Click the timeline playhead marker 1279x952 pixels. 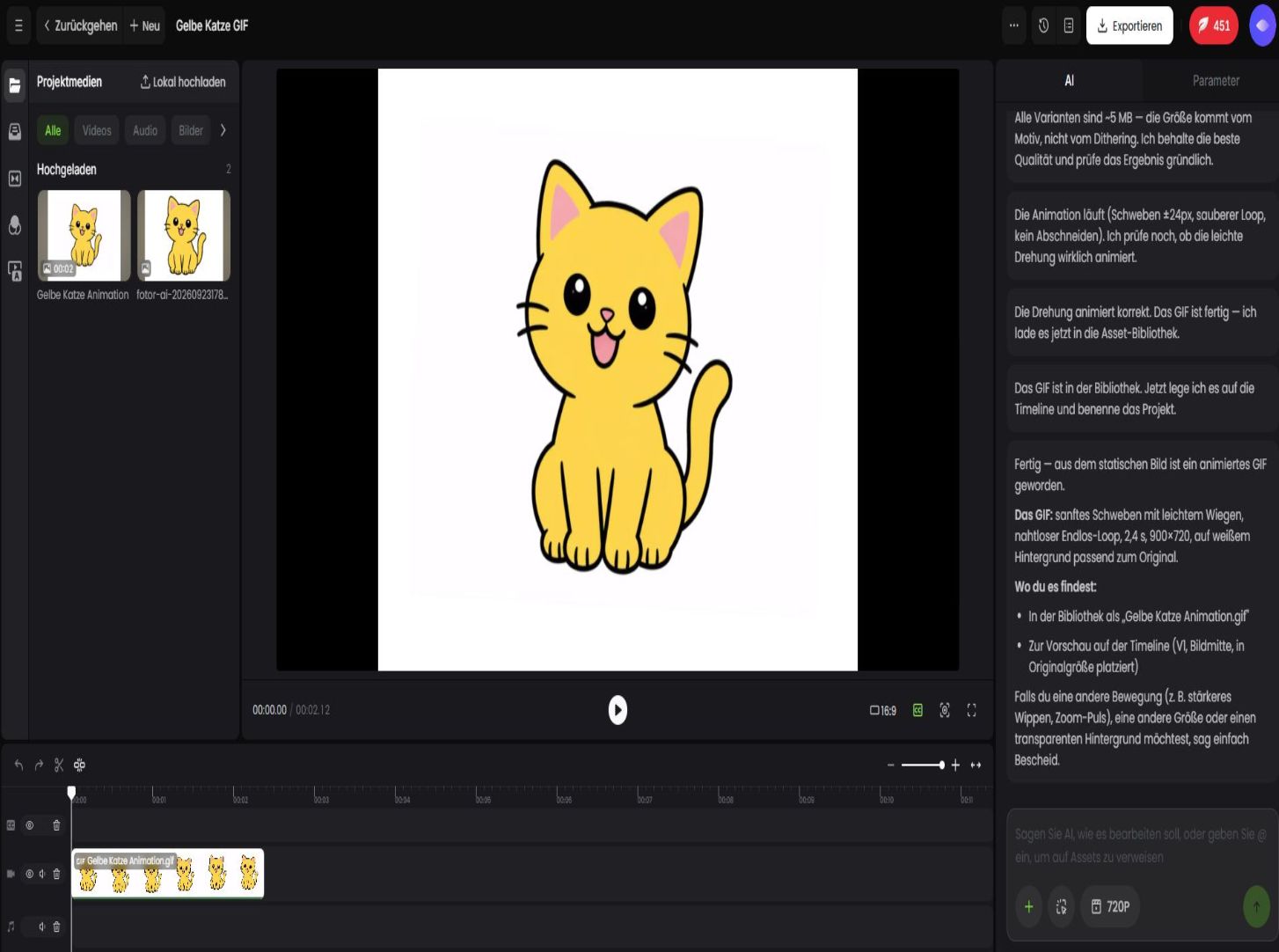pyautogui.click(x=71, y=792)
